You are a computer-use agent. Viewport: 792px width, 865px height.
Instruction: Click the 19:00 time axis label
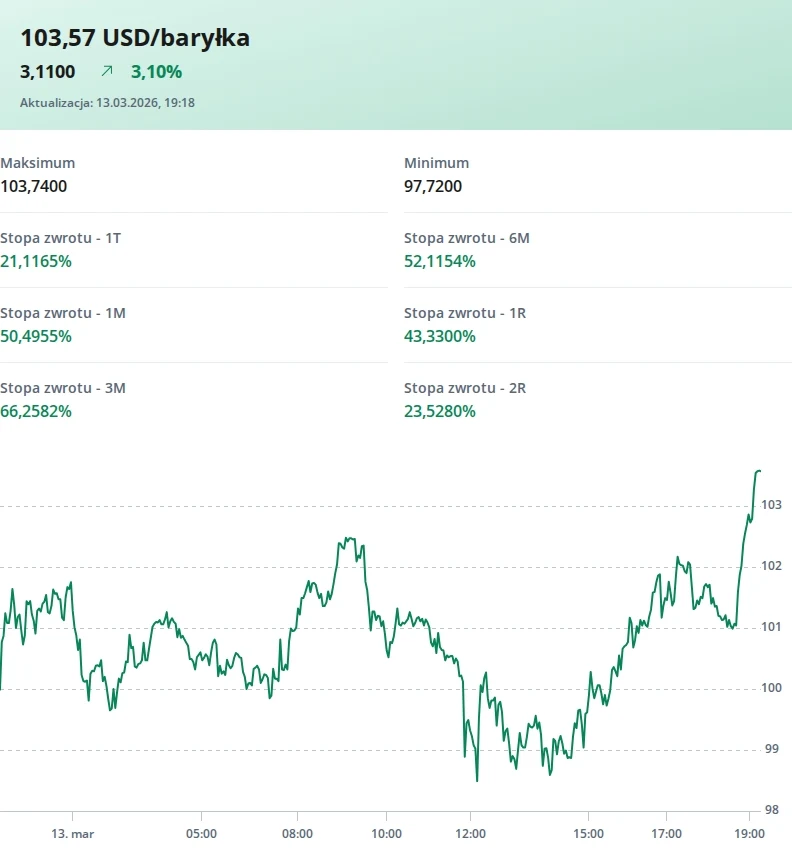(749, 832)
